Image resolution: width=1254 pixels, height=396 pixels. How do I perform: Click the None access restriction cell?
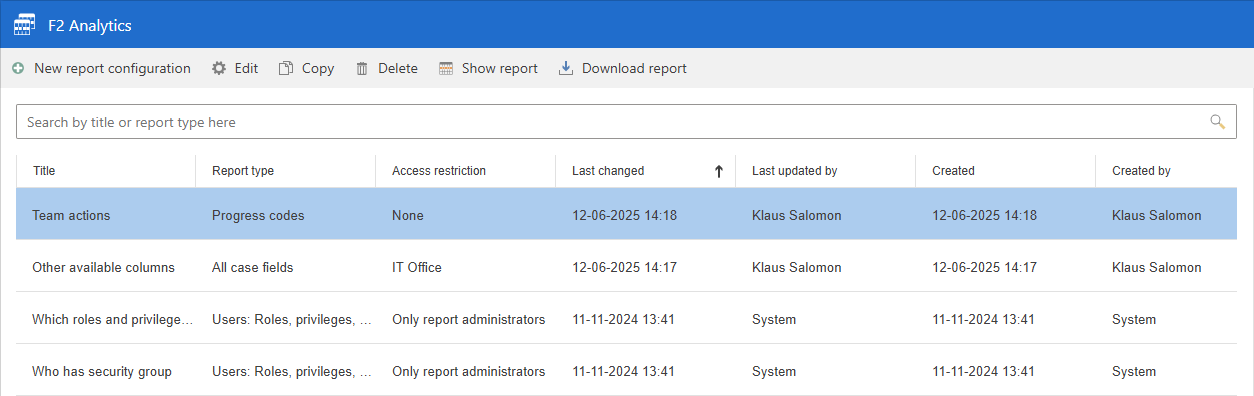[x=408, y=216]
